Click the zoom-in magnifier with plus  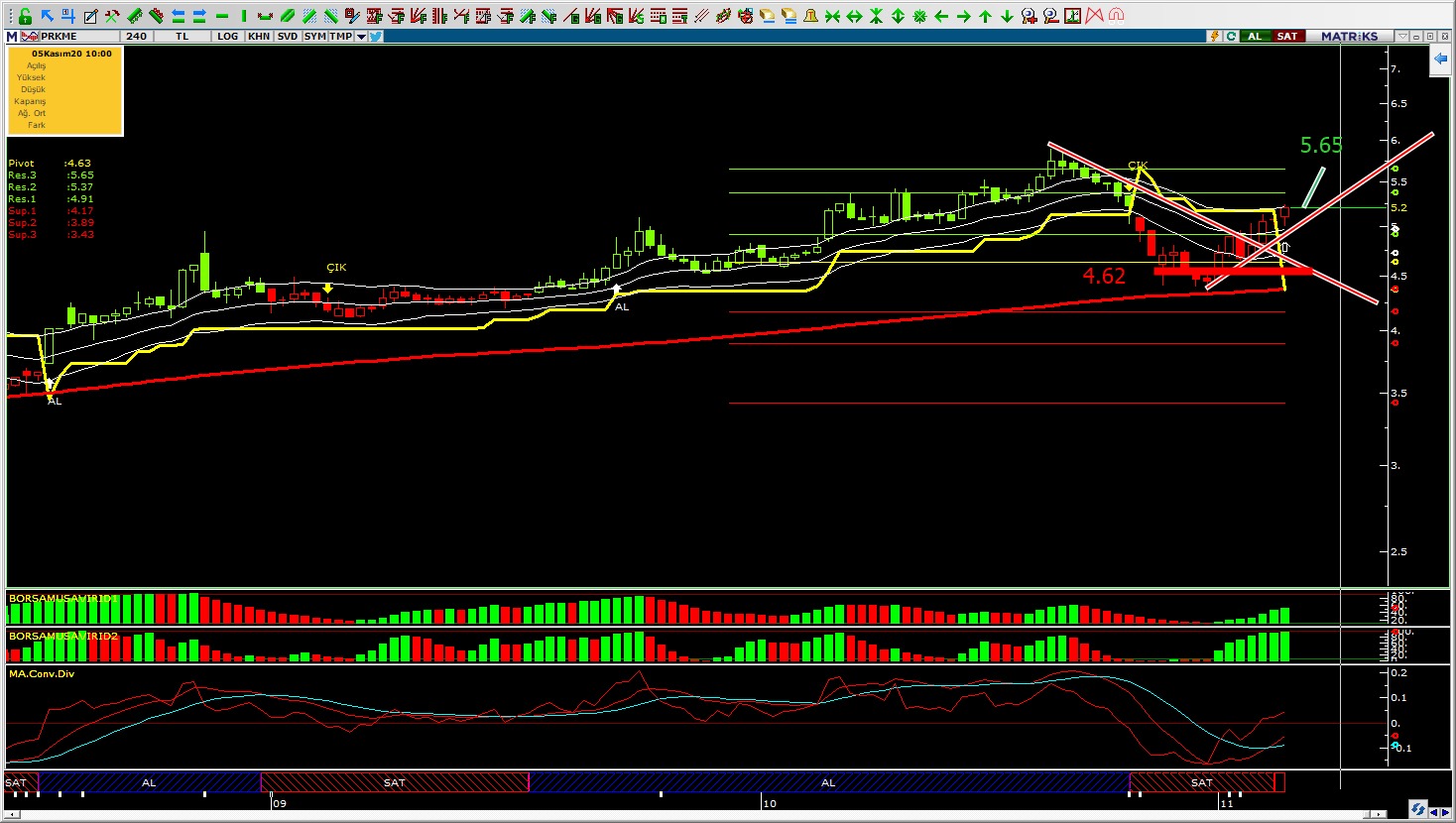[x=1029, y=16]
